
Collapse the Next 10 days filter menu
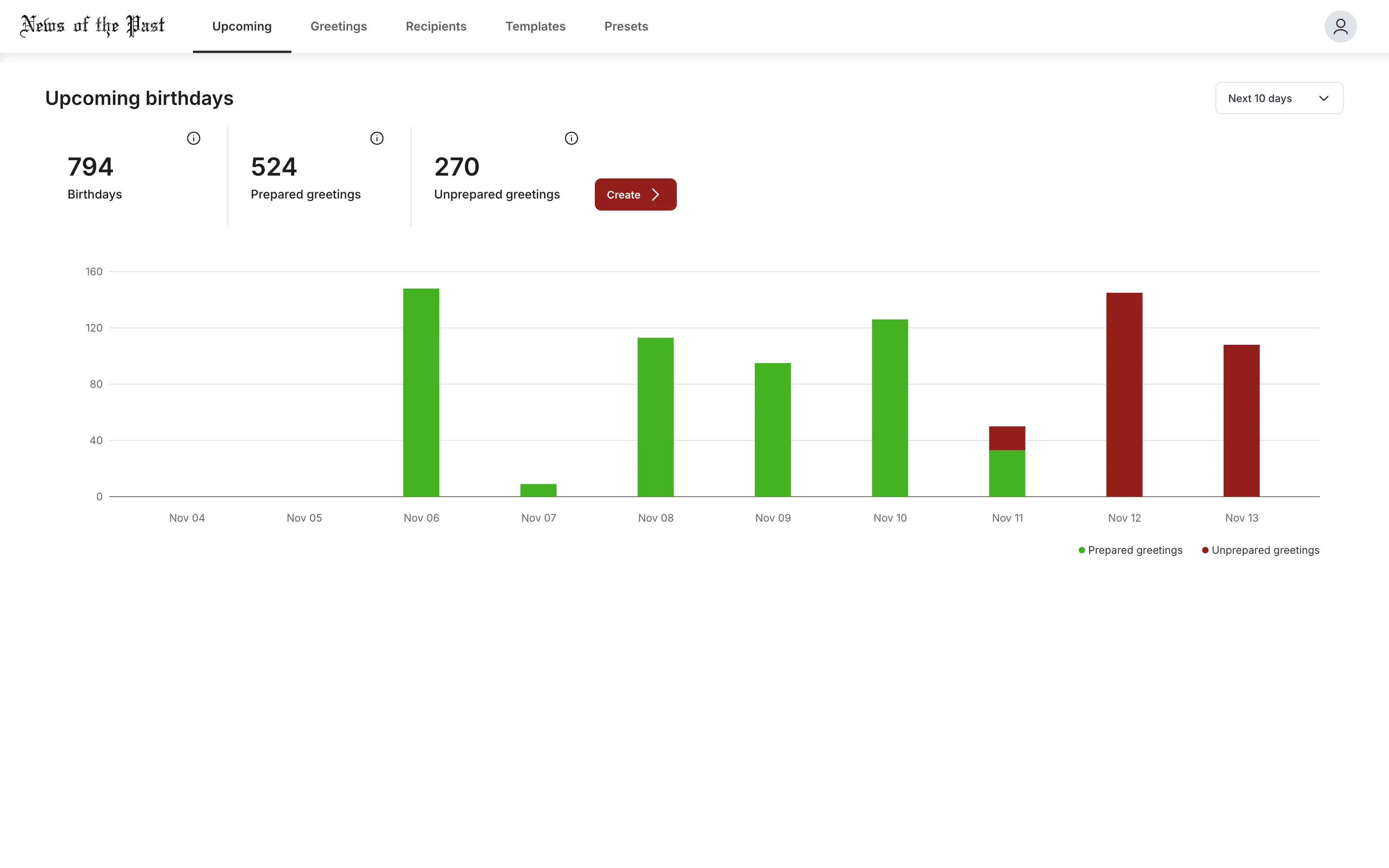[1279, 98]
